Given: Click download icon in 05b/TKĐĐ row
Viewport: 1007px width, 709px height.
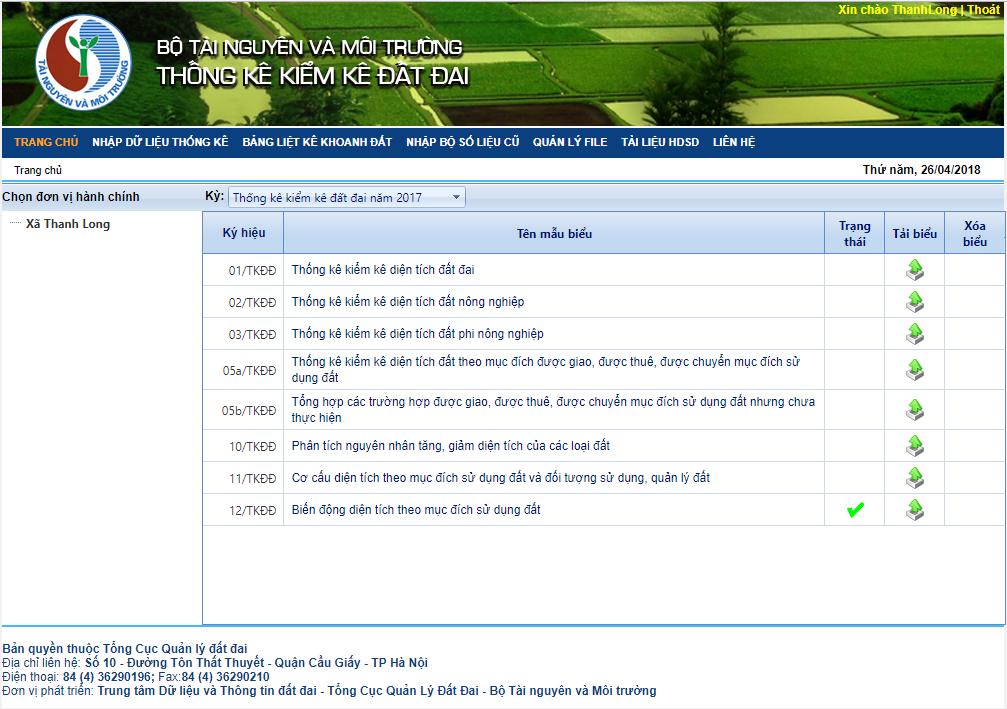Looking at the screenshot, I should [x=914, y=410].
